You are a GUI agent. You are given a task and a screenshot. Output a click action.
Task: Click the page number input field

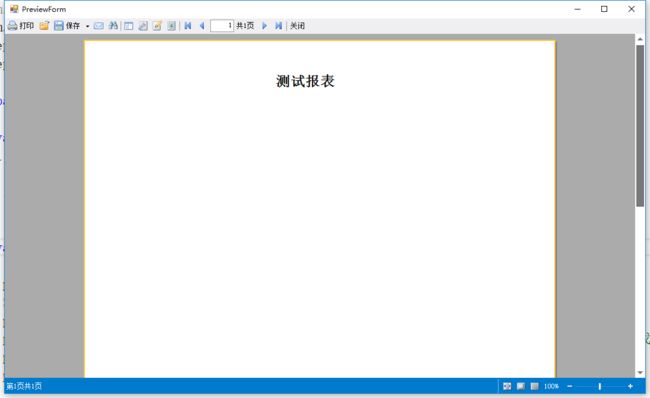tap(222, 26)
